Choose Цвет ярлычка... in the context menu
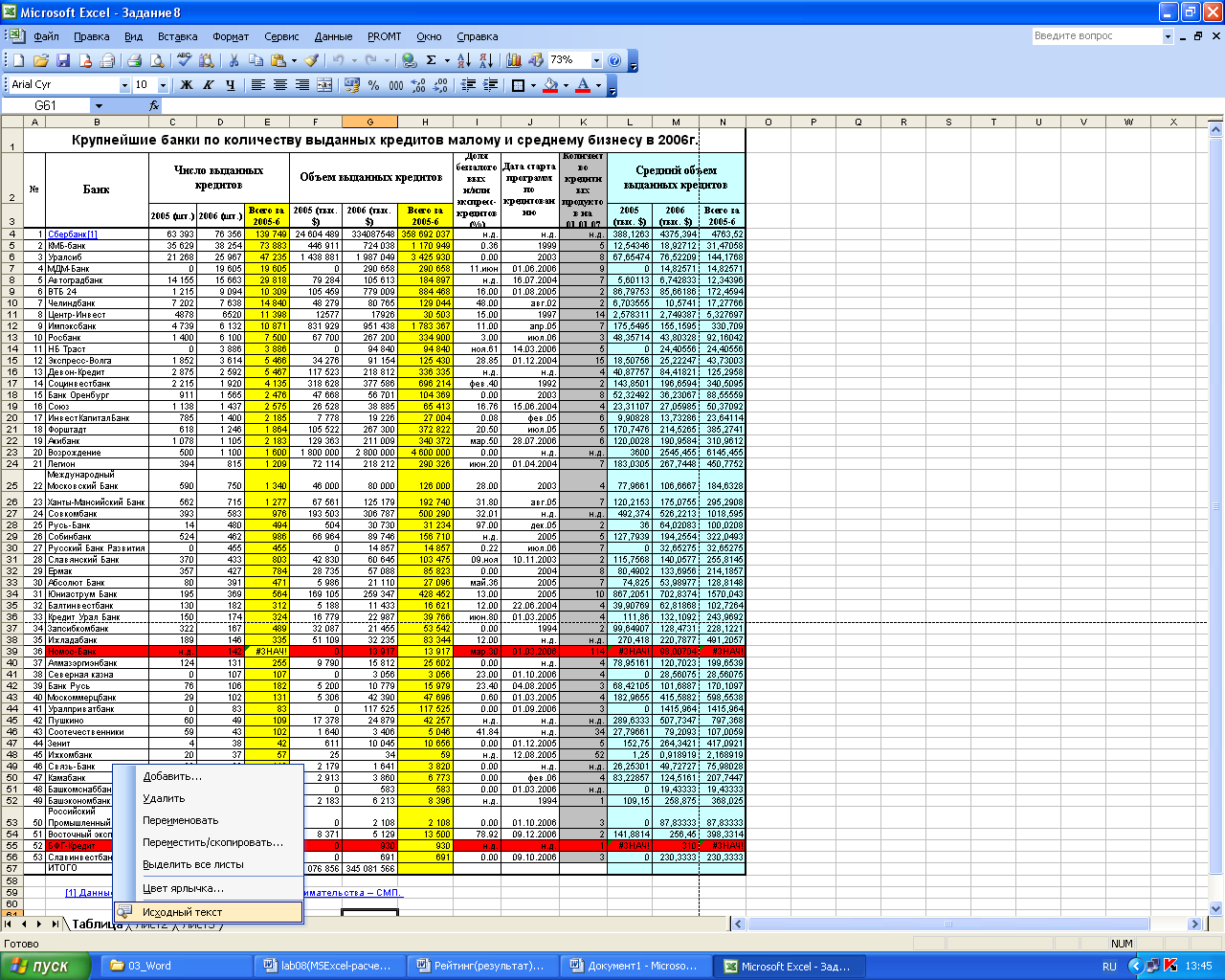Image resolution: width=1225 pixels, height=980 pixels. tap(208, 888)
